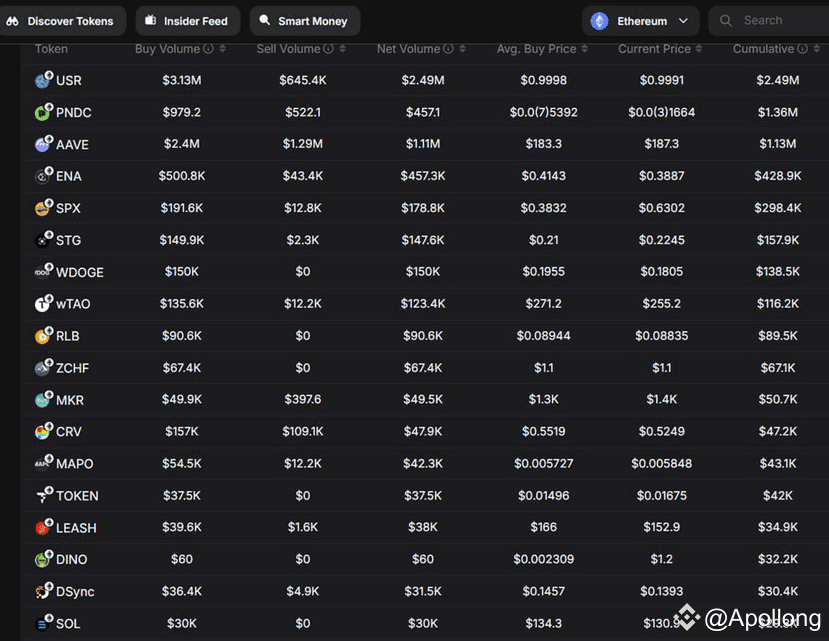
Task: Open the USR token name
Action: 69,80
